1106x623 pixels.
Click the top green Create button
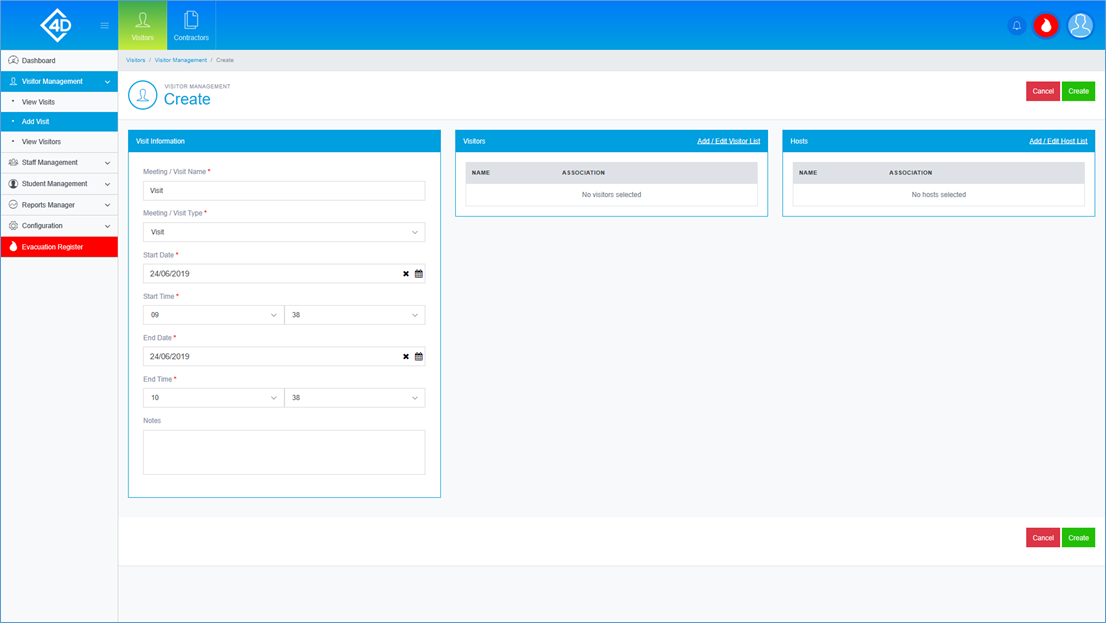click(x=1078, y=91)
